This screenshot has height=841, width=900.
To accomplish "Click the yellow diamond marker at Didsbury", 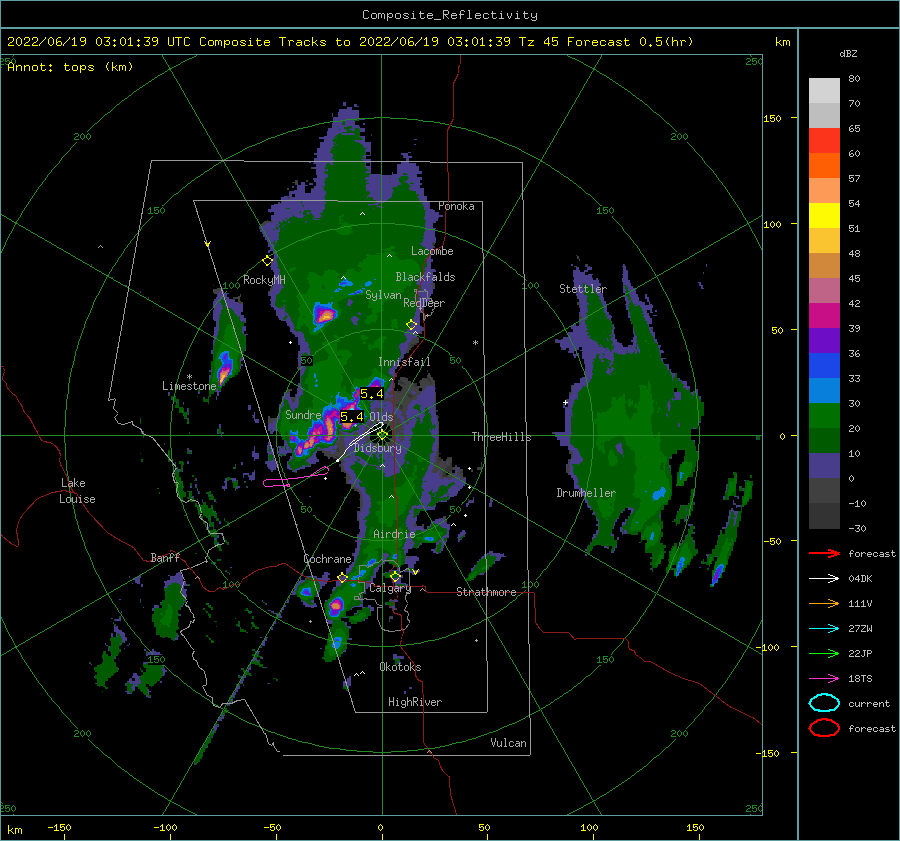I will [x=382, y=435].
